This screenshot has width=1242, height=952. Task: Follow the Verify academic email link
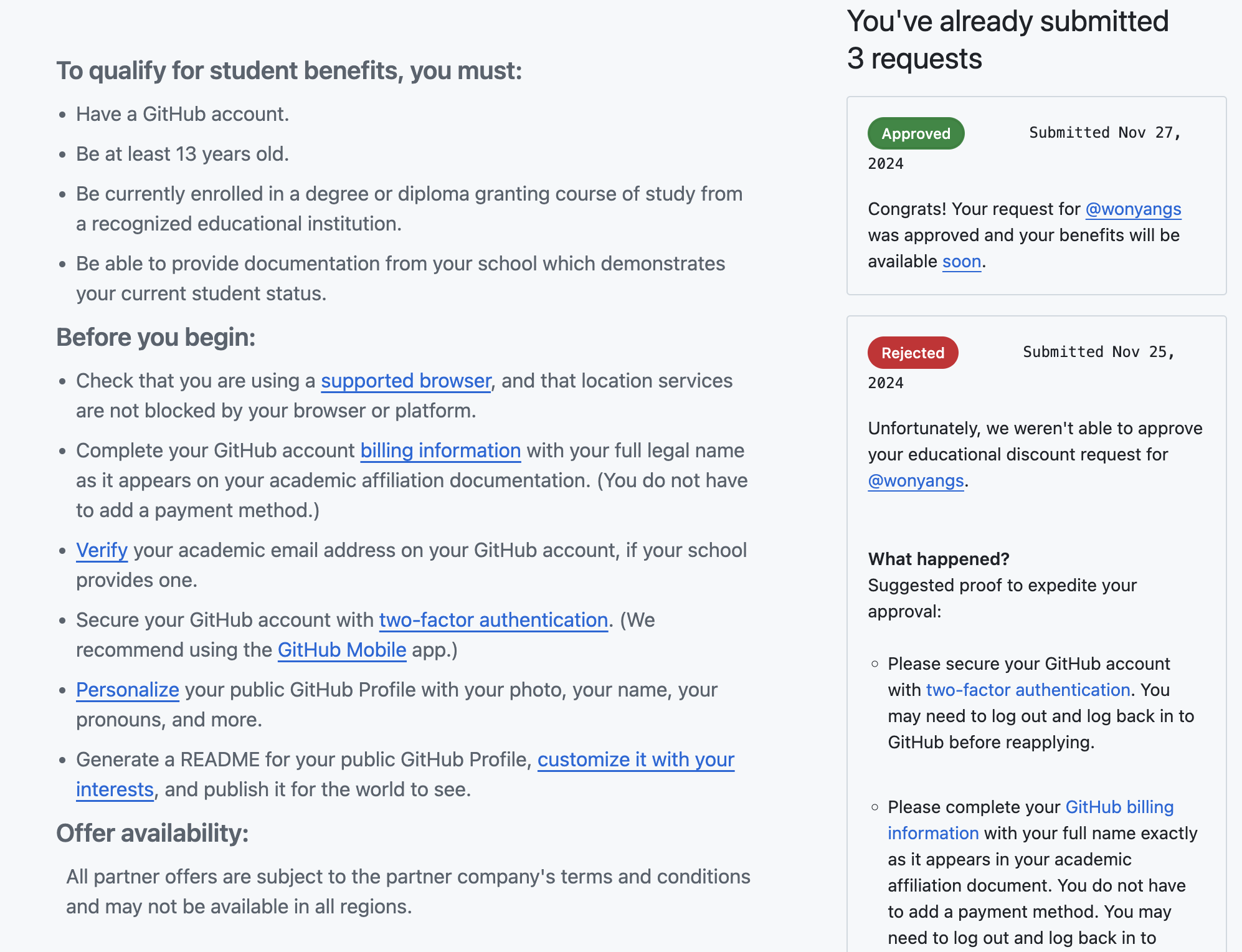pyautogui.click(x=102, y=550)
